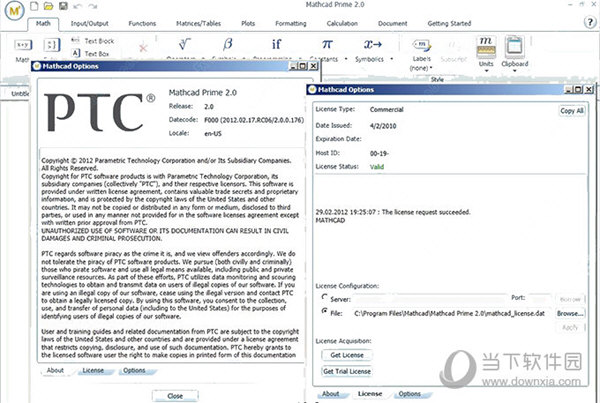Open the Matrices/Tables ribbon tab
600x403 pixels.
tap(198, 23)
